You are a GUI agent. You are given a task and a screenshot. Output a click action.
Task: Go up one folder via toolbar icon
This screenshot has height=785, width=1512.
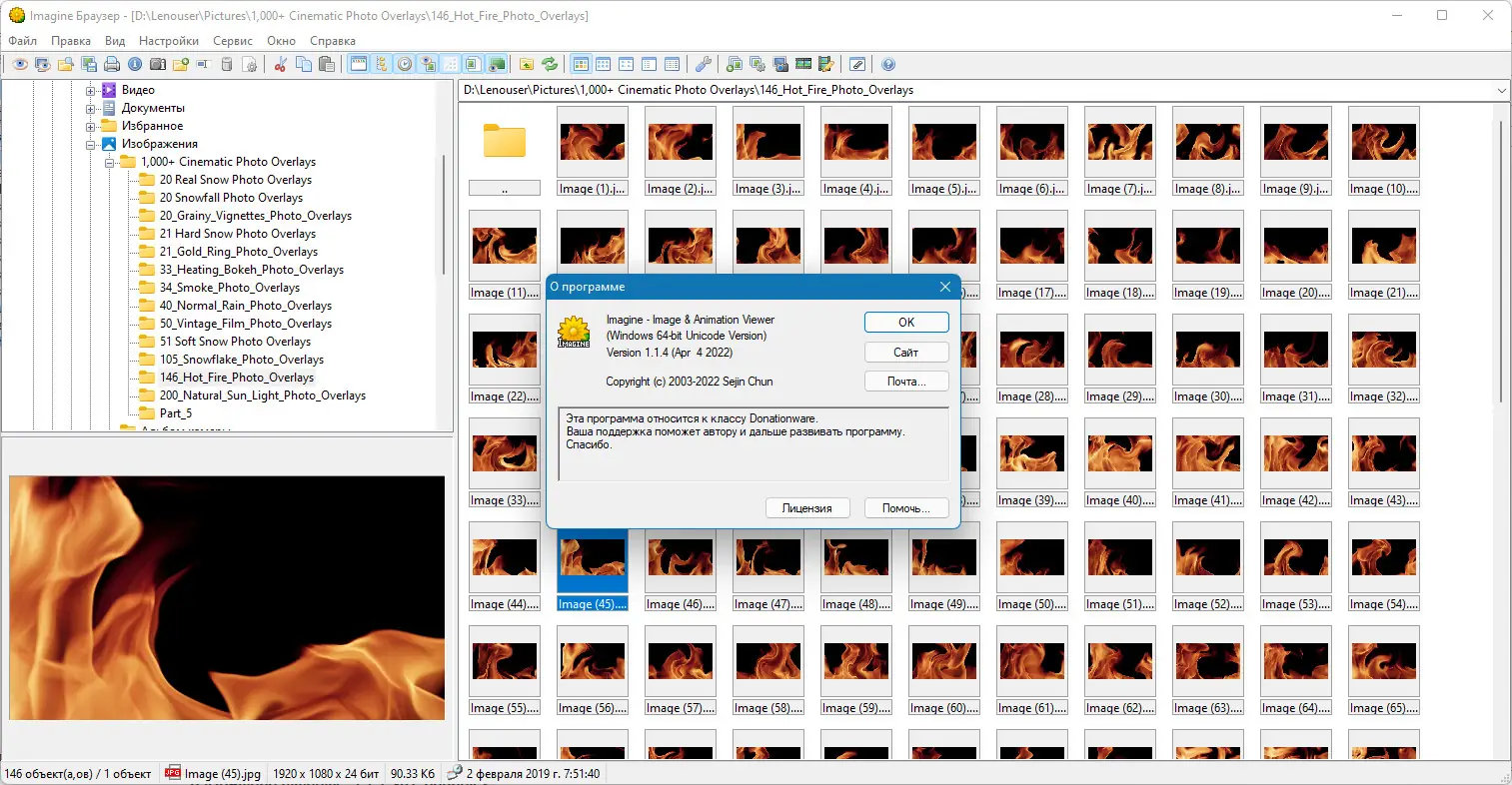(527, 64)
